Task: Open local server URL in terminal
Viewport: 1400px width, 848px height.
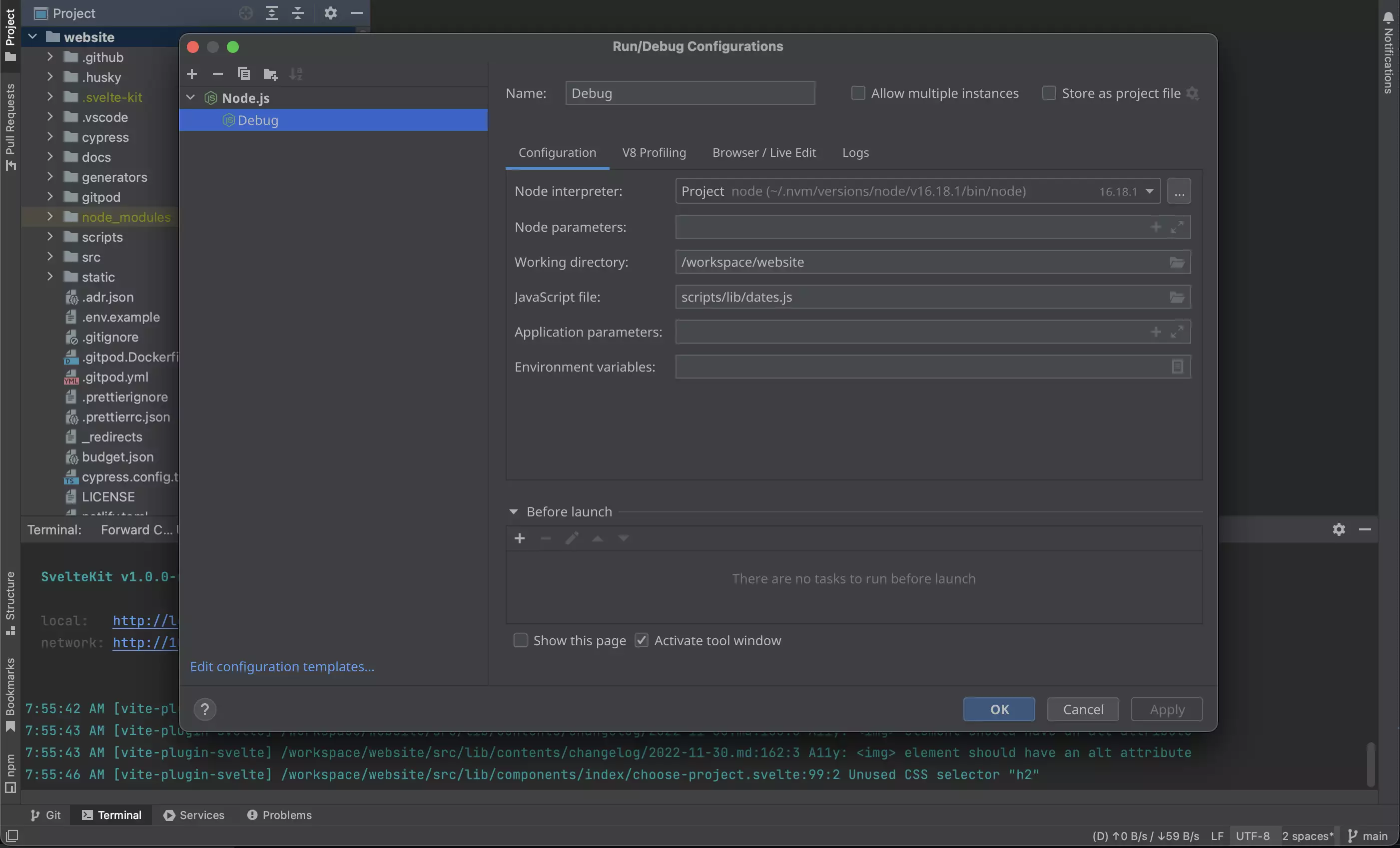Action: coord(145,620)
